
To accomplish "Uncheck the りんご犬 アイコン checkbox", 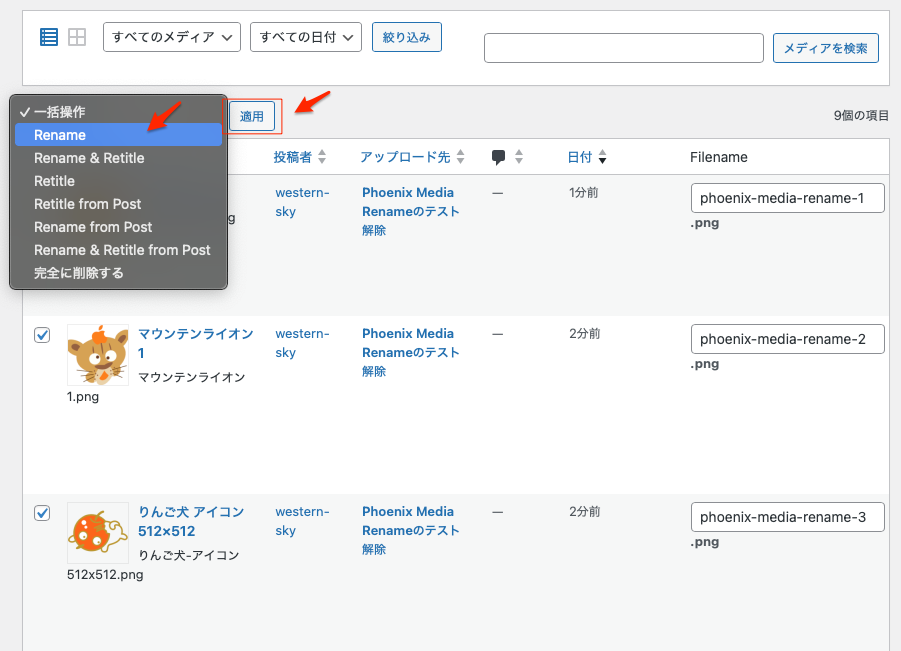I will (x=42, y=513).
